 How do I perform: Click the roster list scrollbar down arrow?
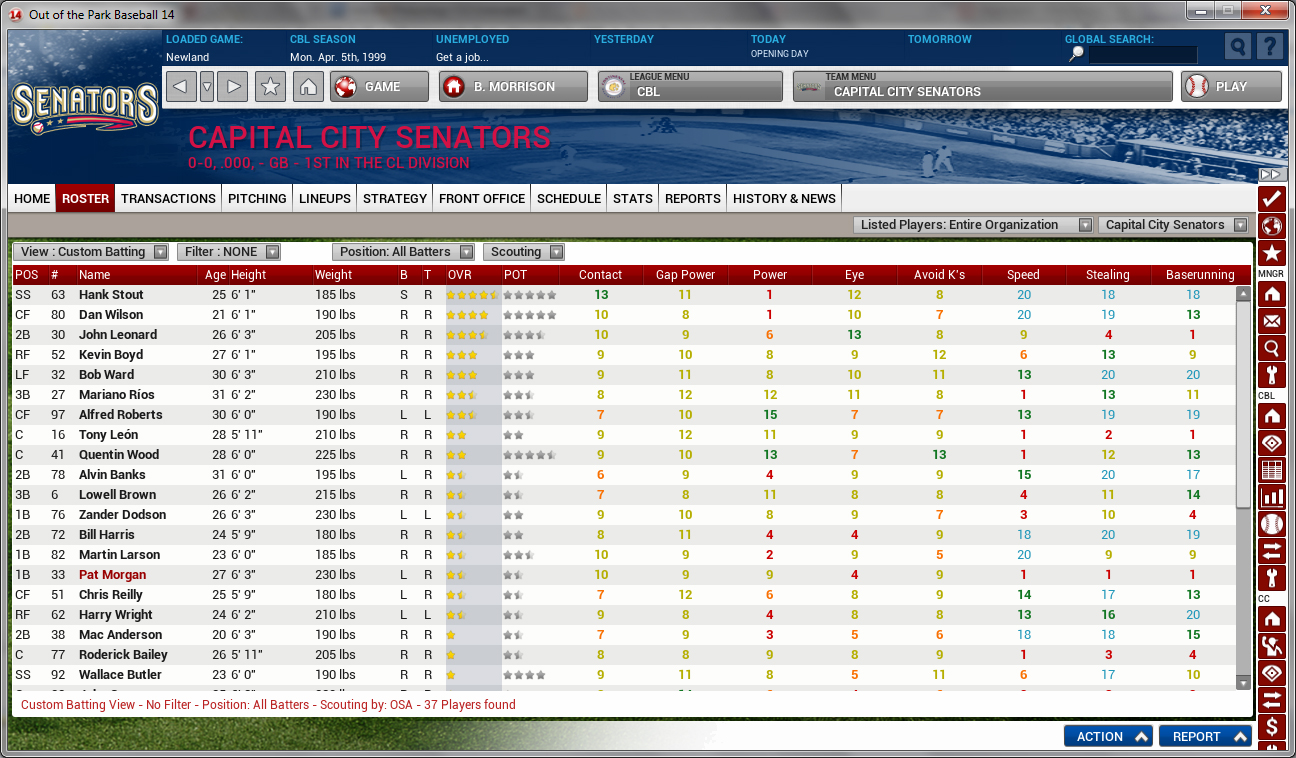[1243, 682]
